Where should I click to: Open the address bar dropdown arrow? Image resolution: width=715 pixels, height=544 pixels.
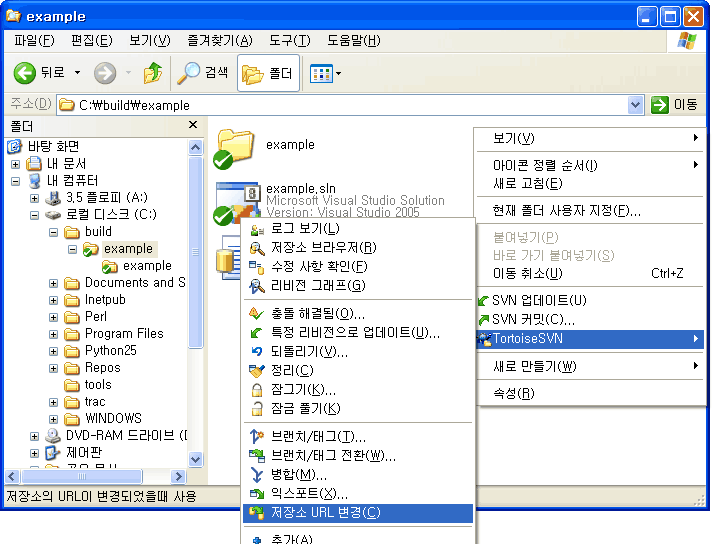click(x=635, y=105)
